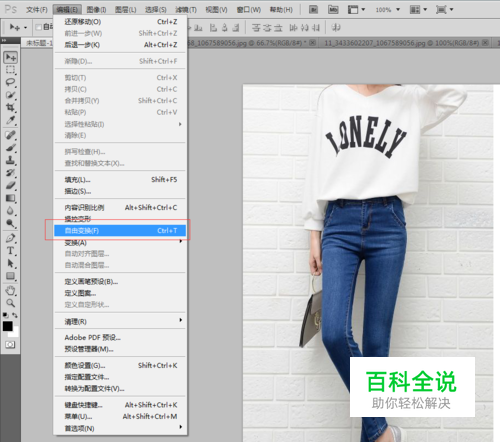Screen dimensions: 500x442
Task: Click the Auto-Align Layers icon in options bar
Action: (x=336, y=28)
